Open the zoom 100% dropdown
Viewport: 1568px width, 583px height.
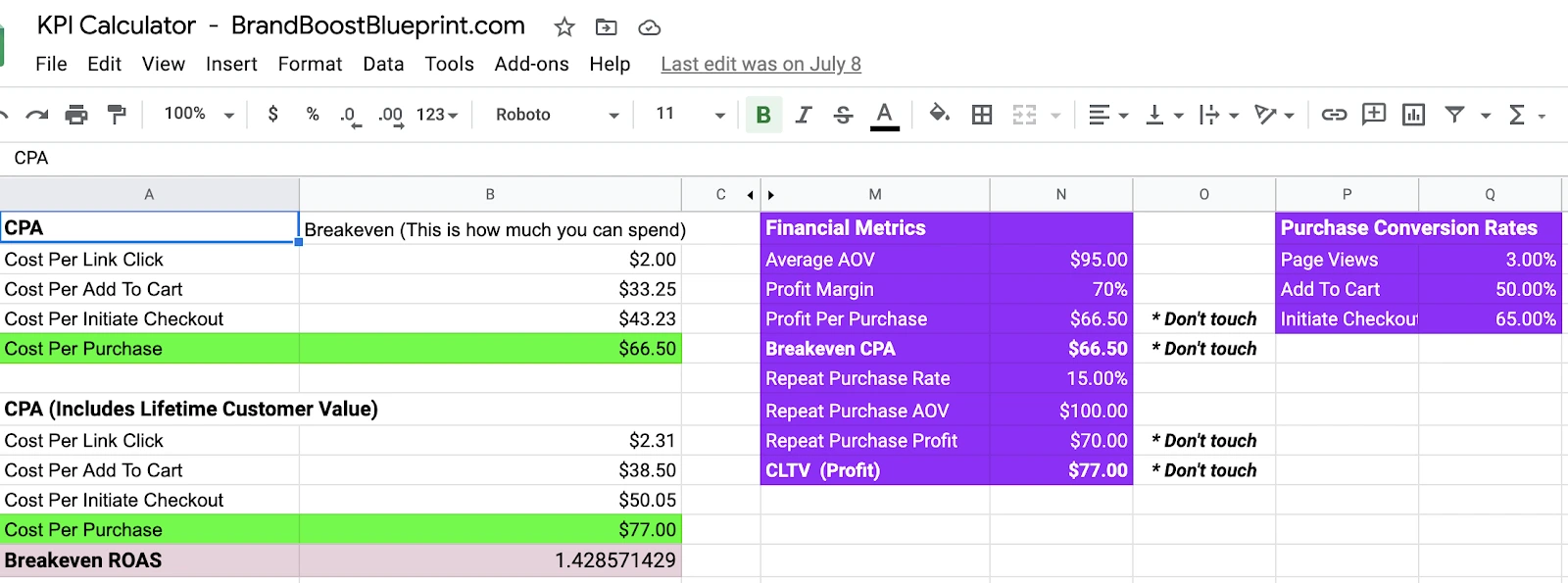(x=199, y=115)
